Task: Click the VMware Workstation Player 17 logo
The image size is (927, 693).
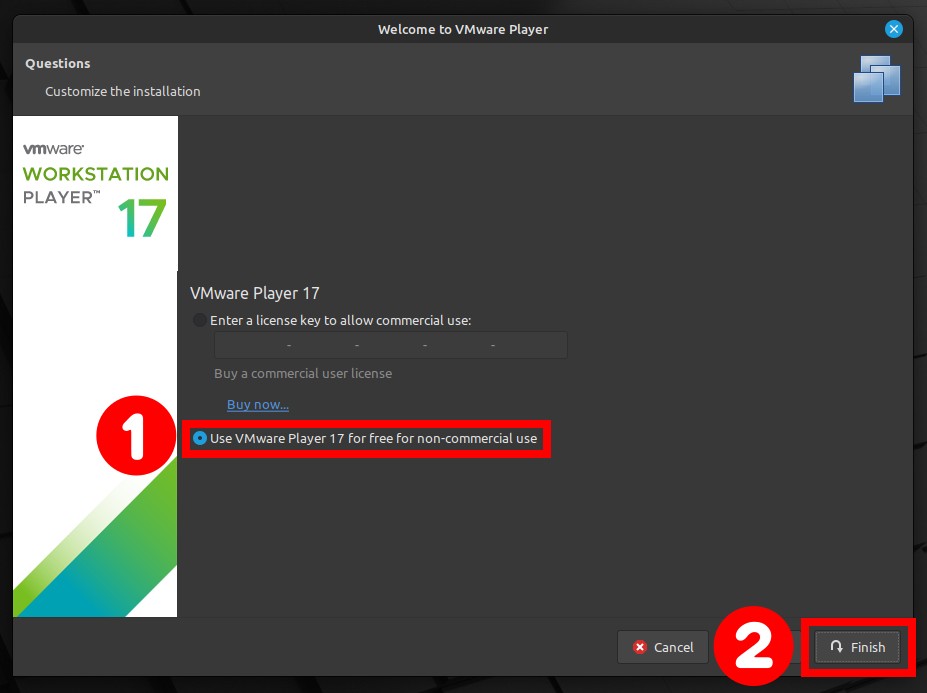Action: coord(95,190)
